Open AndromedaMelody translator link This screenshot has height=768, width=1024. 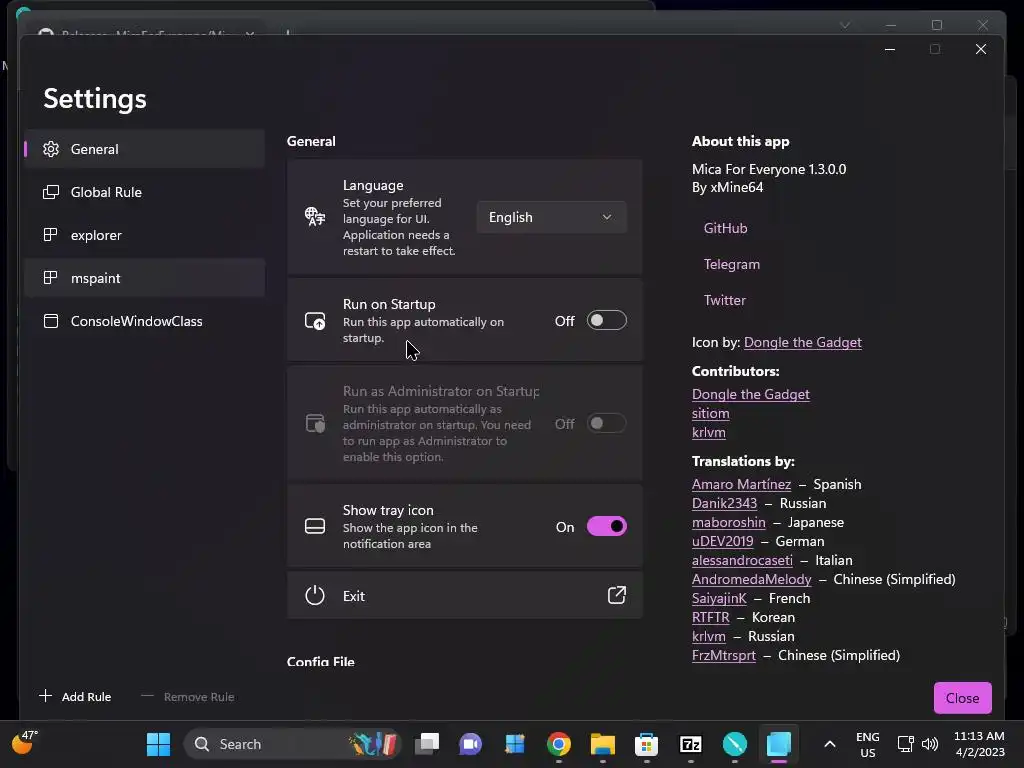pyautogui.click(x=751, y=579)
